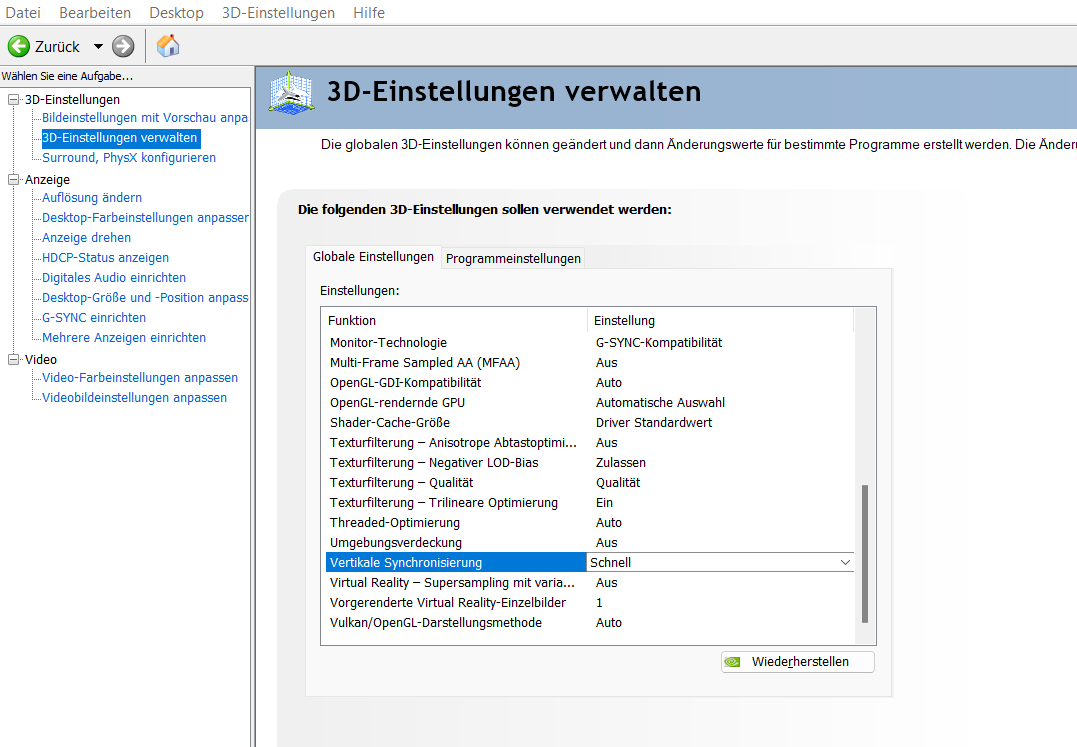The width and height of the screenshot is (1077, 747).
Task: Click the Funktion column header
Action: (454, 321)
